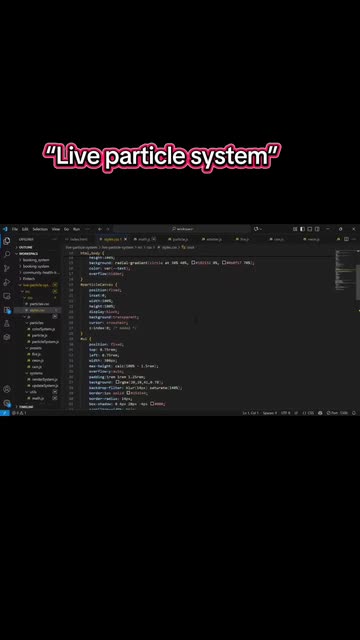The height and width of the screenshot is (640, 360).
Task: Open the Testing flask view
Action: [x=7, y=324]
